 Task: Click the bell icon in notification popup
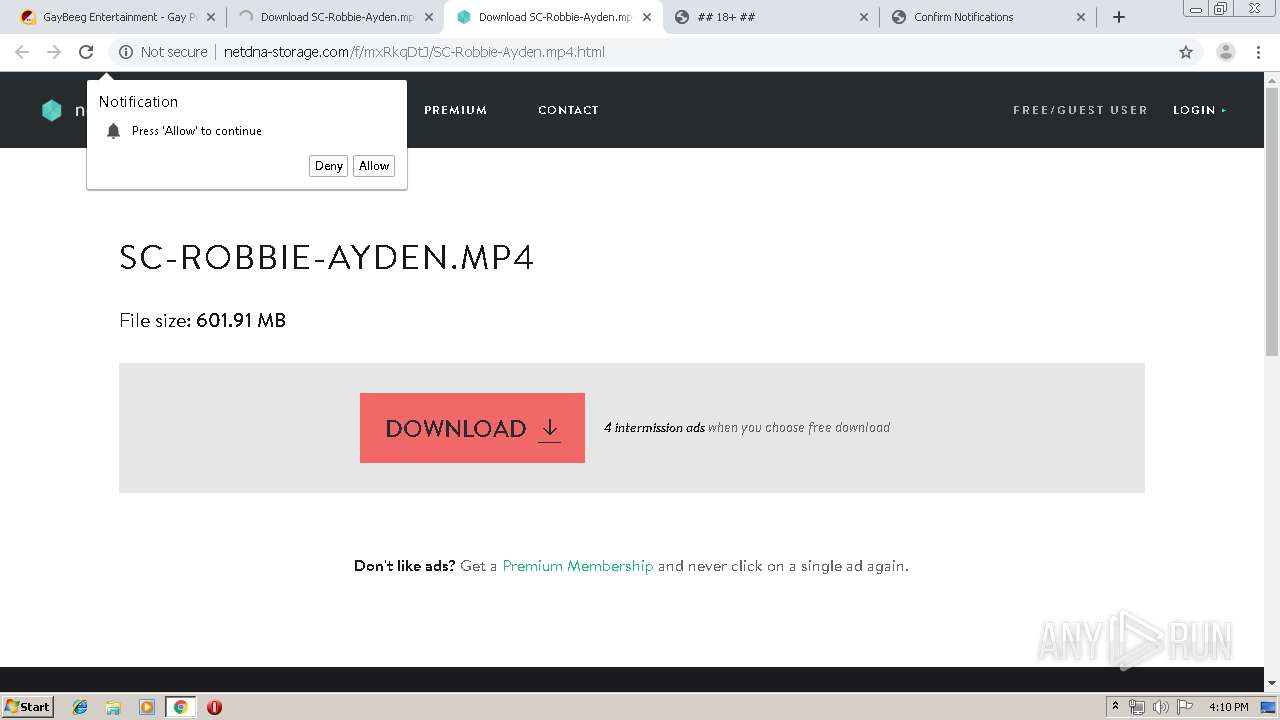point(113,131)
